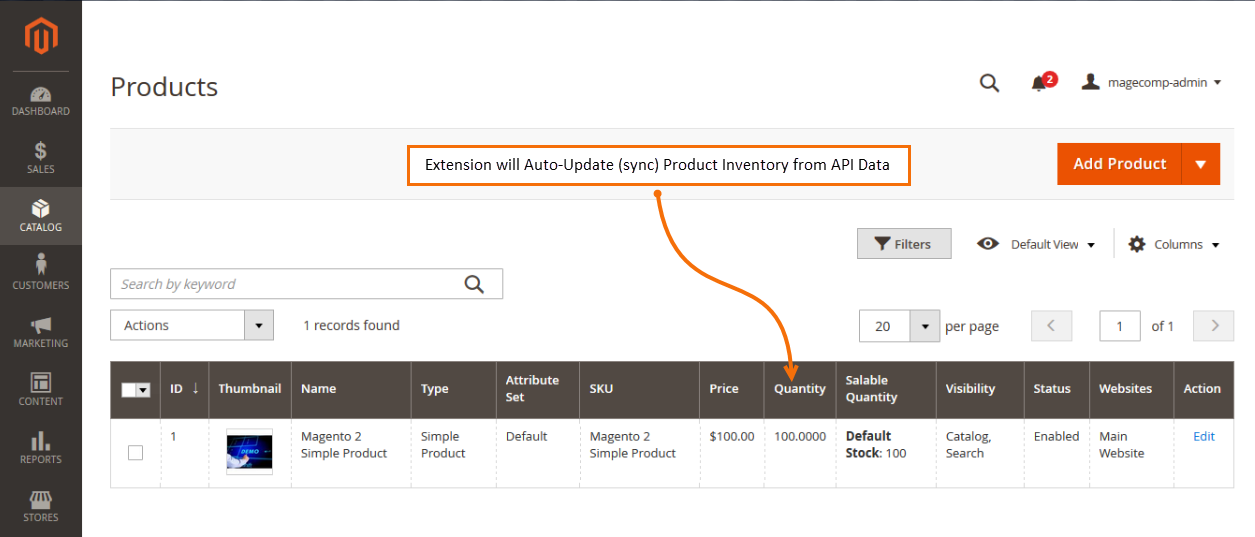
Task: Click the Edit link for product 1
Action: (1204, 436)
